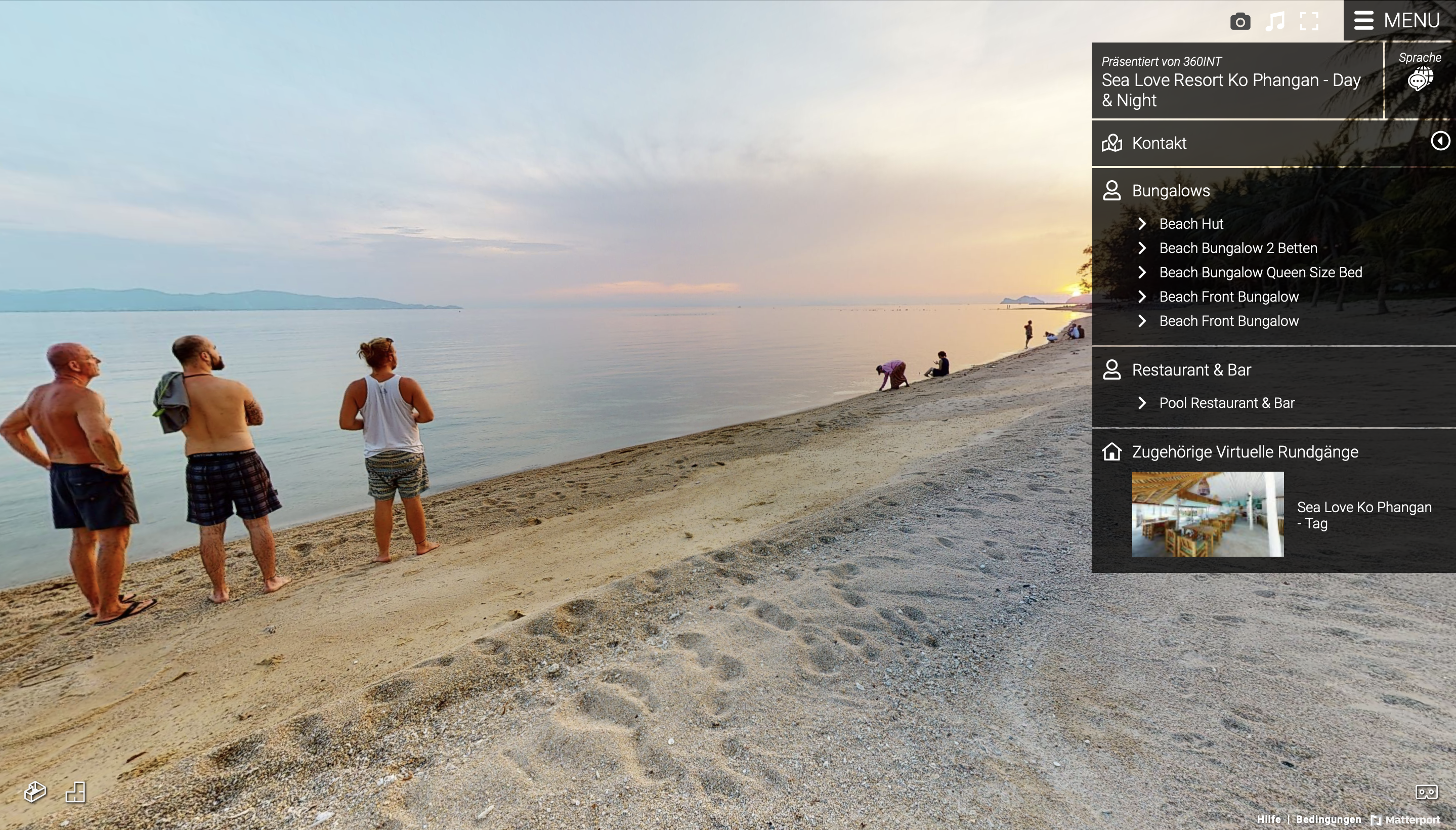This screenshot has height=830, width=1456.
Task: Open the Hilfe link
Action: click(x=1268, y=819)
